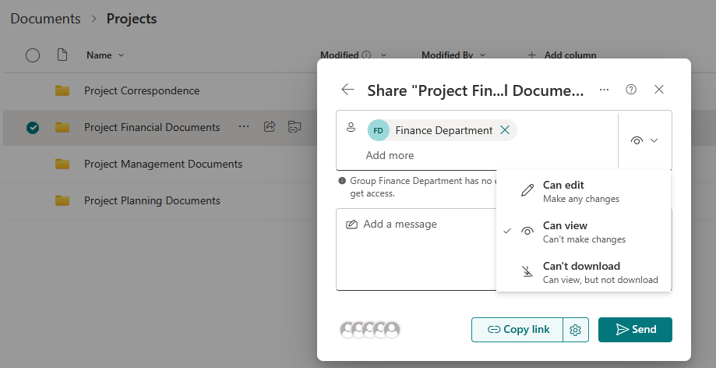Viewport: 716px width, 368px height.
Task: Click the FD avatar of Finance Department
Action: click(378, 131)
